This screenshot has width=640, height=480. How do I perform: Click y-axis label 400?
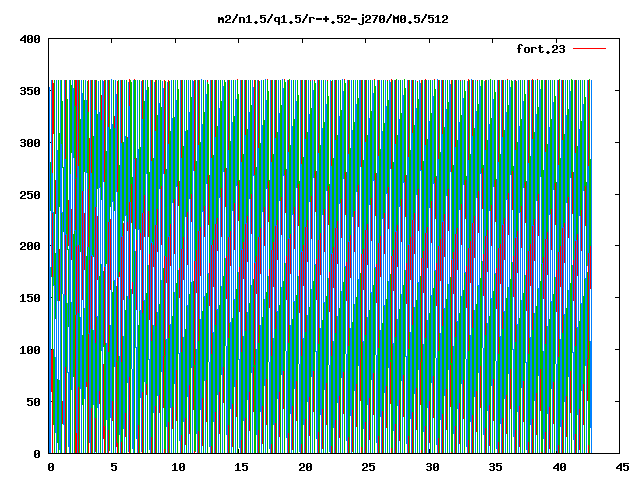pos(30,39)
